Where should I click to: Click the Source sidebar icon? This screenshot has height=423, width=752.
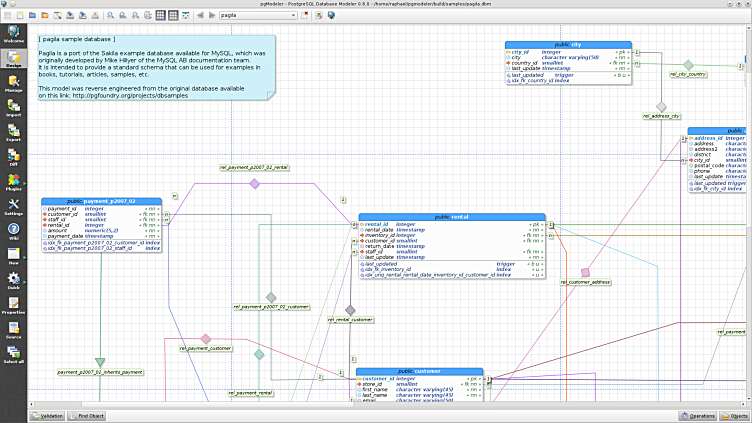(13, 331)
